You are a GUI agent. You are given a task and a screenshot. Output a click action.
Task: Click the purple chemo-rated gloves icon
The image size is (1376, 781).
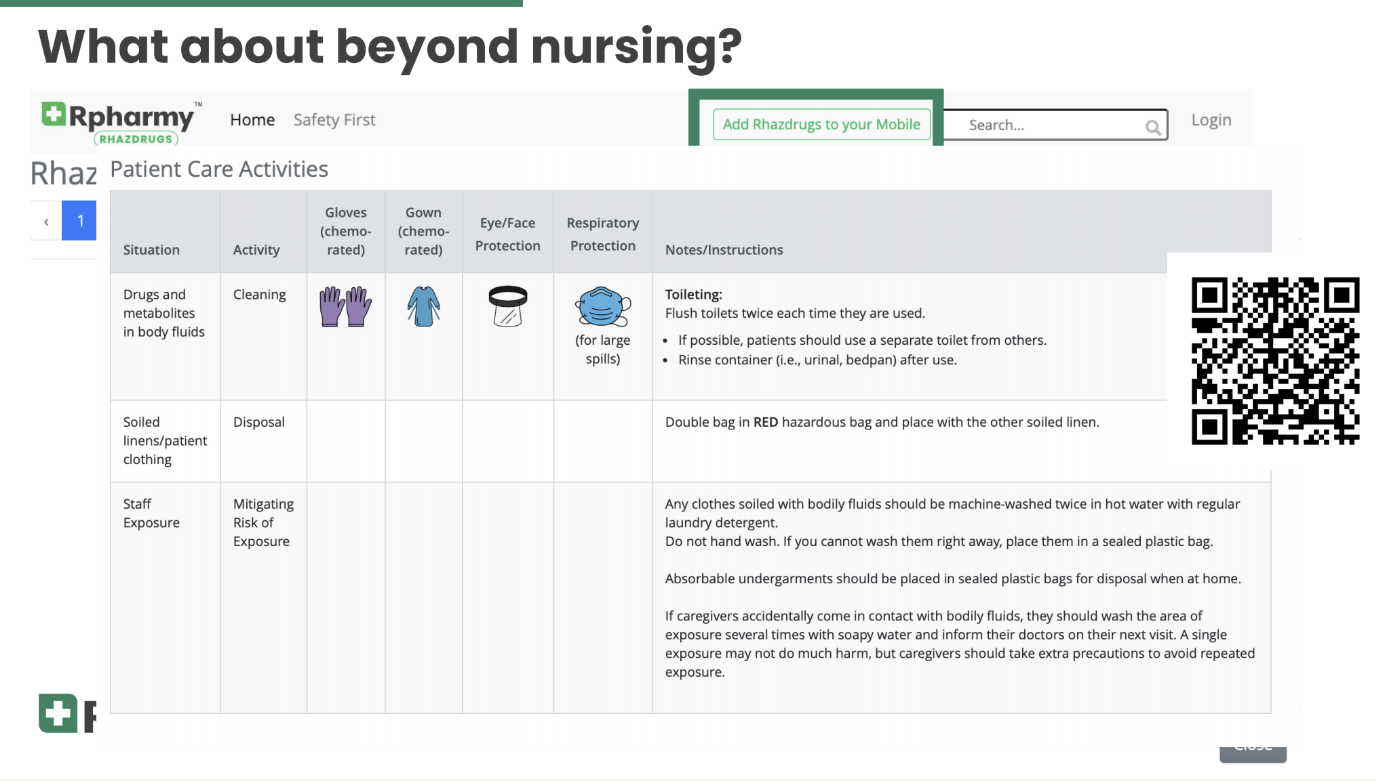pyautogui.click(x=345, y=306)
